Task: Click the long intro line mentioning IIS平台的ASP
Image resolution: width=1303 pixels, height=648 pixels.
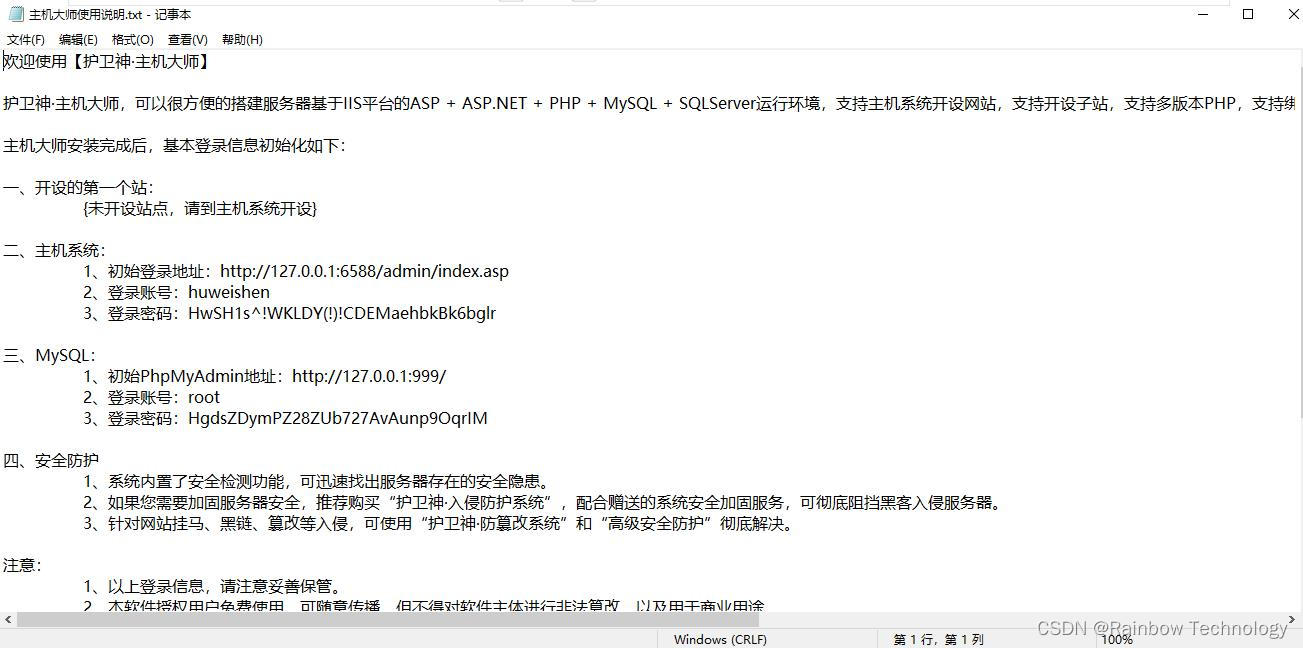Action: pos(650,103)
